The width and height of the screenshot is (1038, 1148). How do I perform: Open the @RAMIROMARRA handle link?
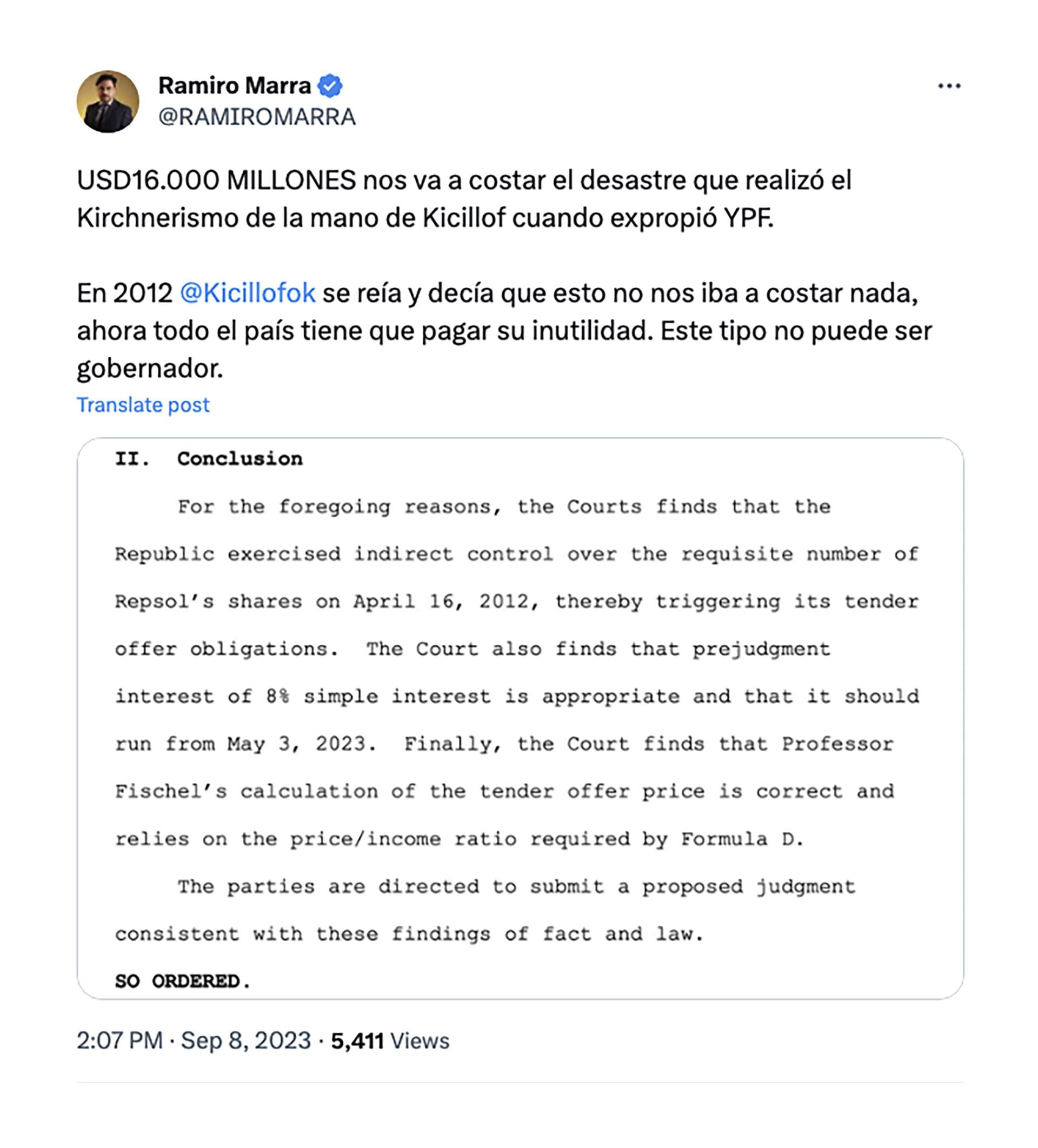pyautogui.click(x=256, y=117)
